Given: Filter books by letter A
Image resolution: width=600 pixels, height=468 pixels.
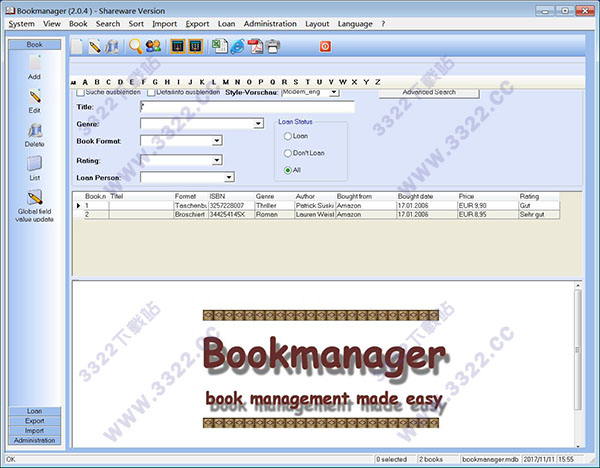Looking at the screenshot, I should [x=85, y=82].
